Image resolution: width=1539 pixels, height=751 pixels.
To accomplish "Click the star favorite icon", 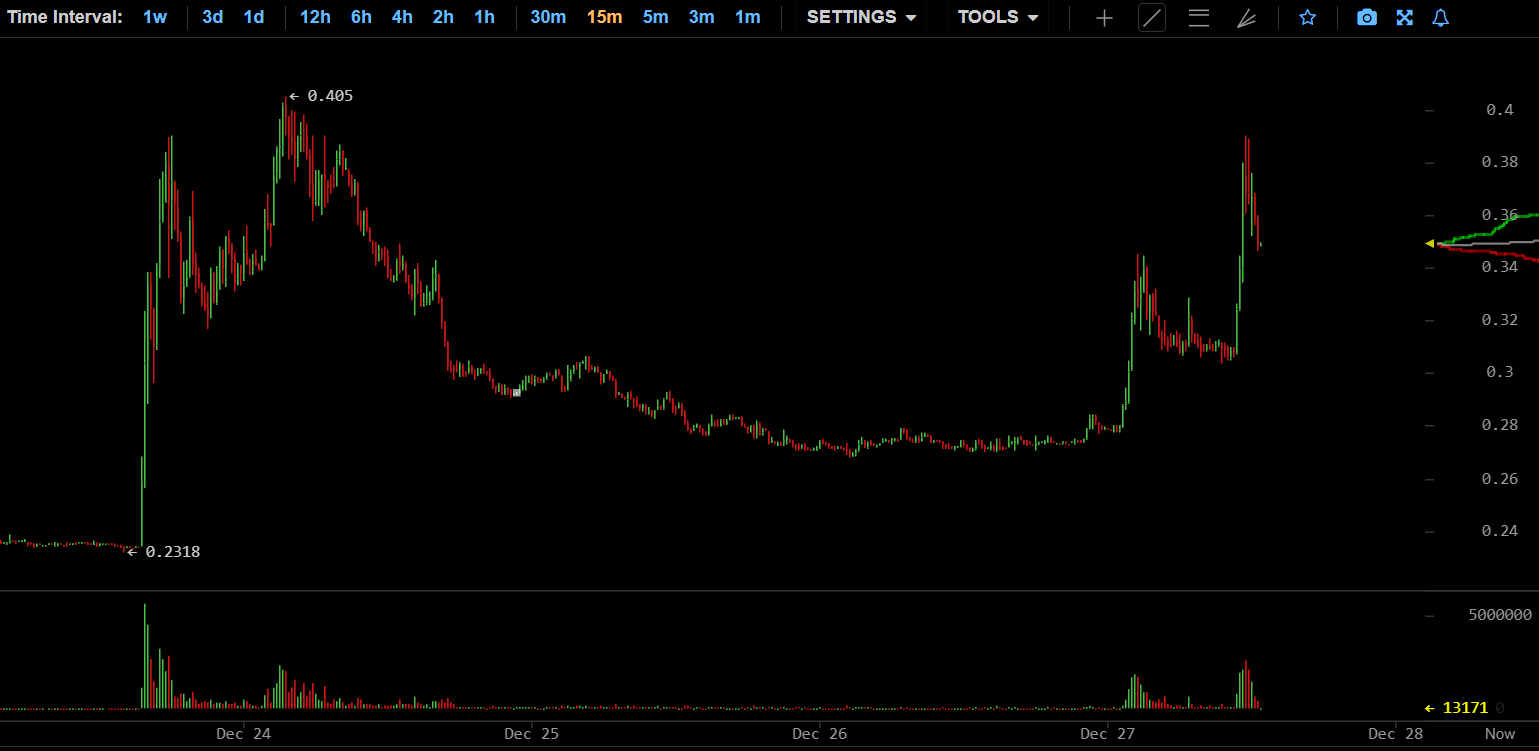I will click(x=1307, y=18).
